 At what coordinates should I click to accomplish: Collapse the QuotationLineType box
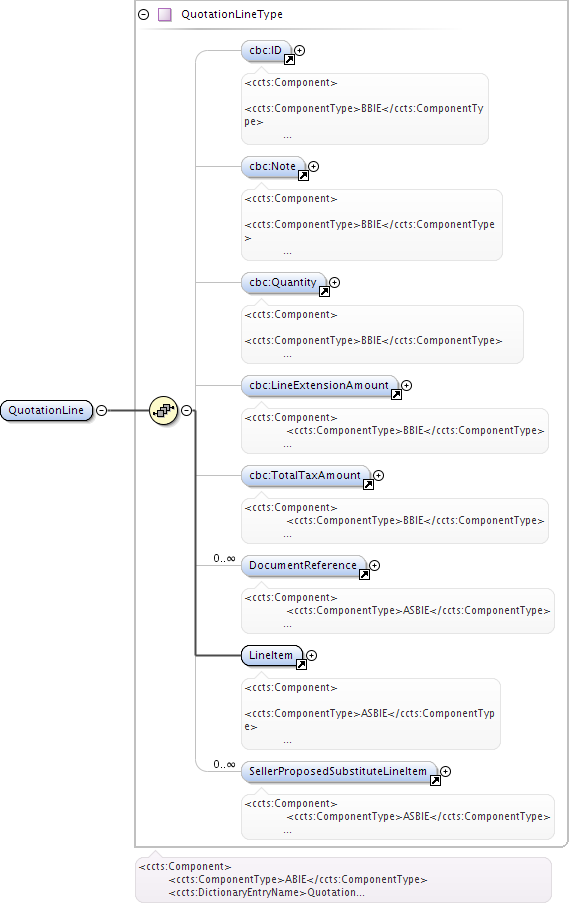pos(143,14)
